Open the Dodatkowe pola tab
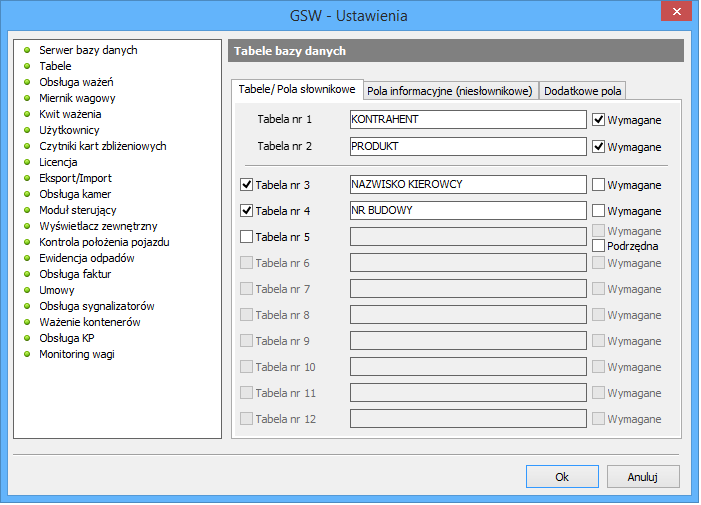Screen dimensions: 701x505 pyautogui.click(x=582, y=91)
